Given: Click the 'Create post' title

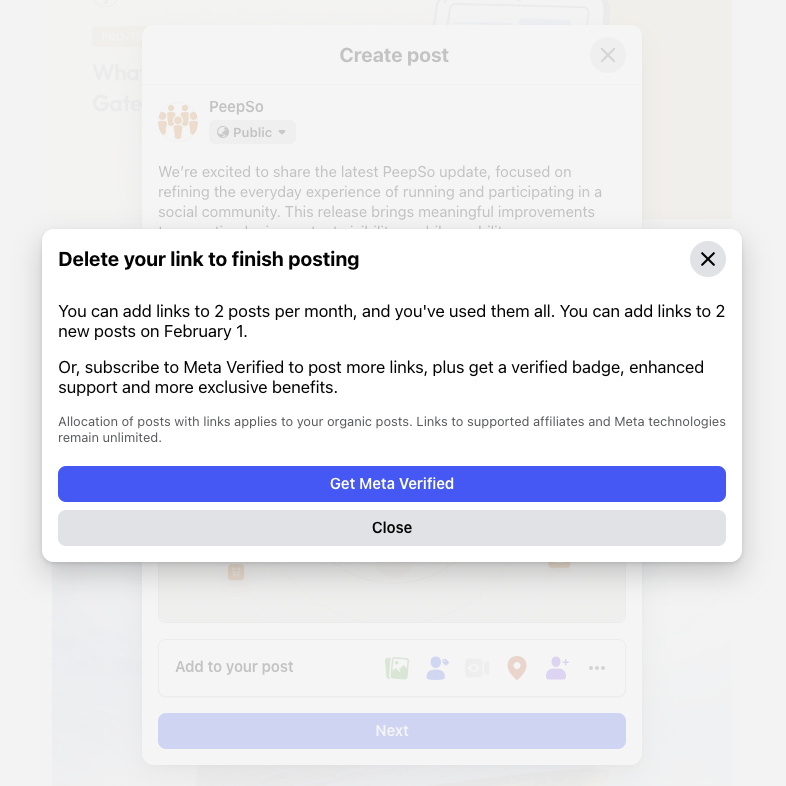Looking at the screenshot, I should [x=394, y=55].
